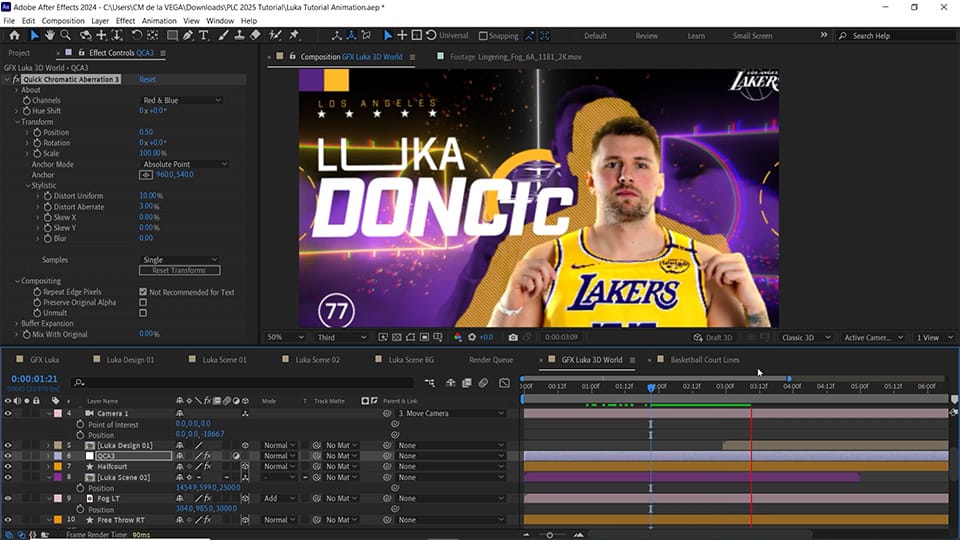Select the Rotation tool
Image resolution: width=960 pixels, height=540 pixels.
coord(137,36)
